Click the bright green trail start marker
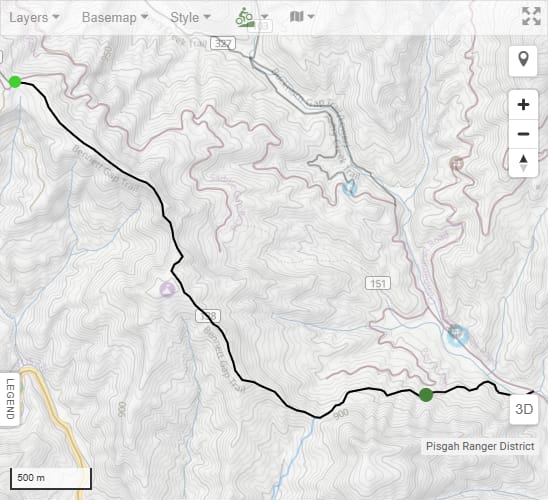This screenshot has width=553, height=504. [x=15, y=82]
